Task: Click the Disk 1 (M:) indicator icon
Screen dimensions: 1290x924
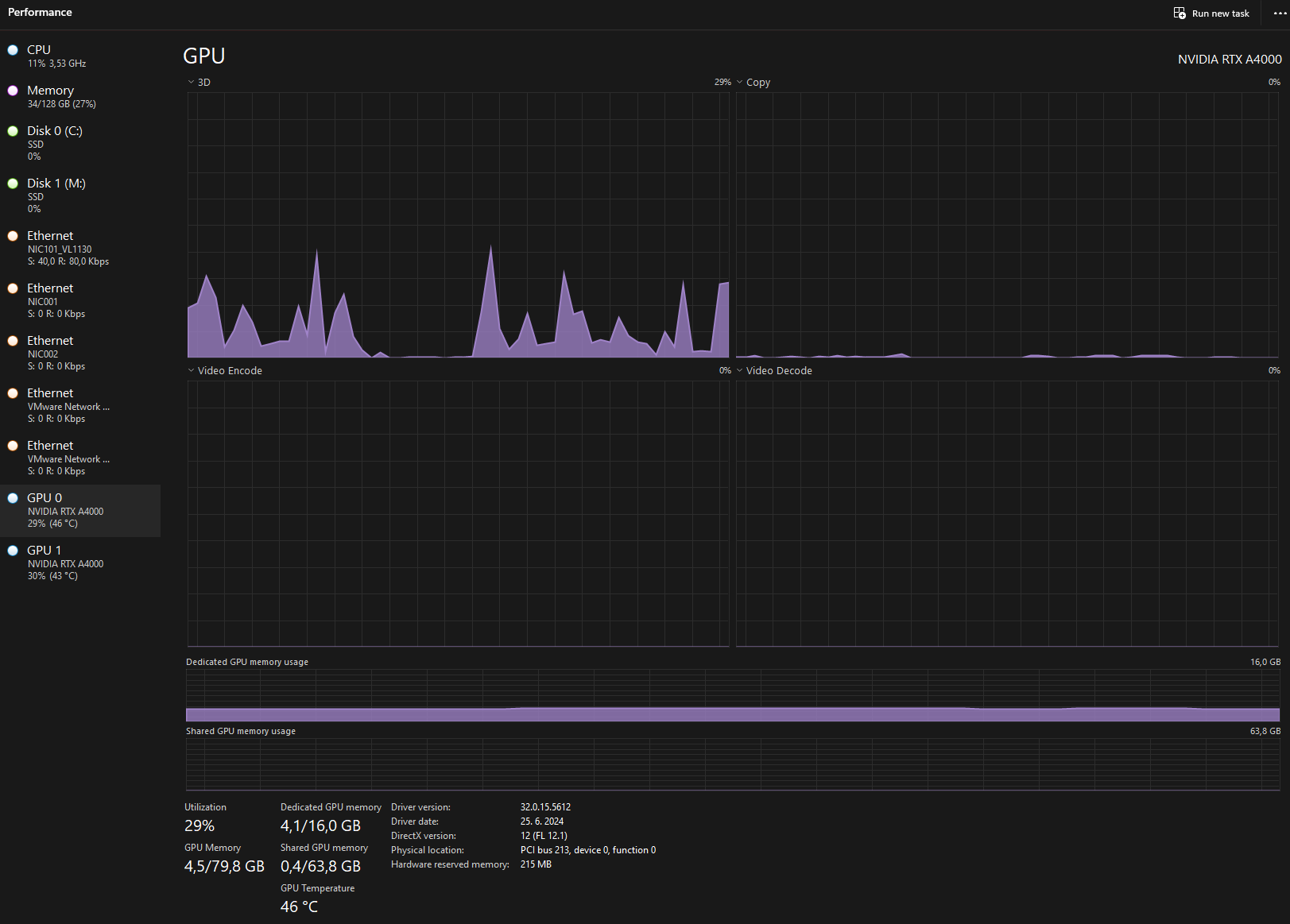Action: click(13, 184)
